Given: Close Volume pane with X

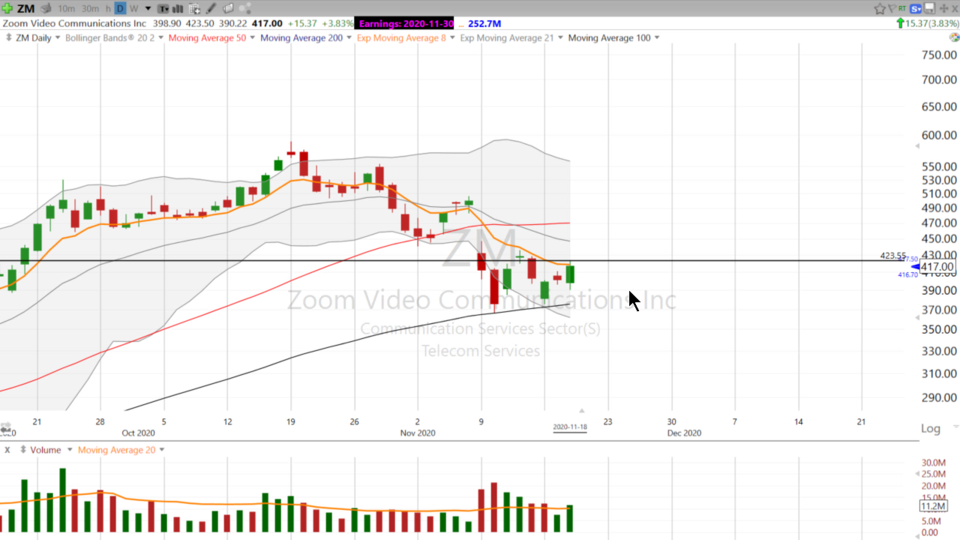Looking at the screenshot, I should pyautogui.click(x=7, y=450).
